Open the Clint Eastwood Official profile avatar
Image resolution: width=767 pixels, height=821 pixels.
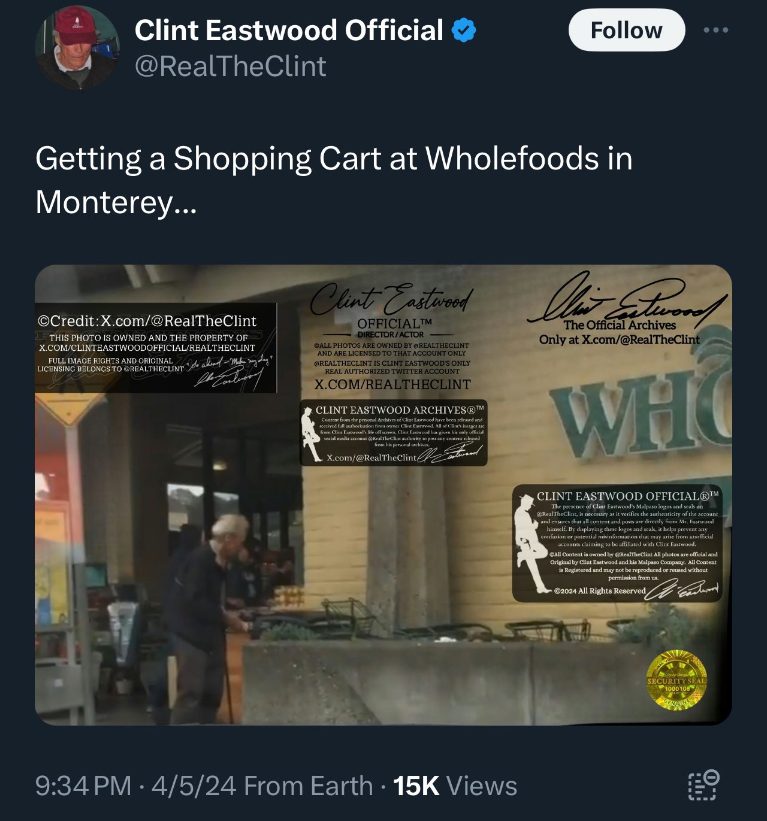(77, 48)
